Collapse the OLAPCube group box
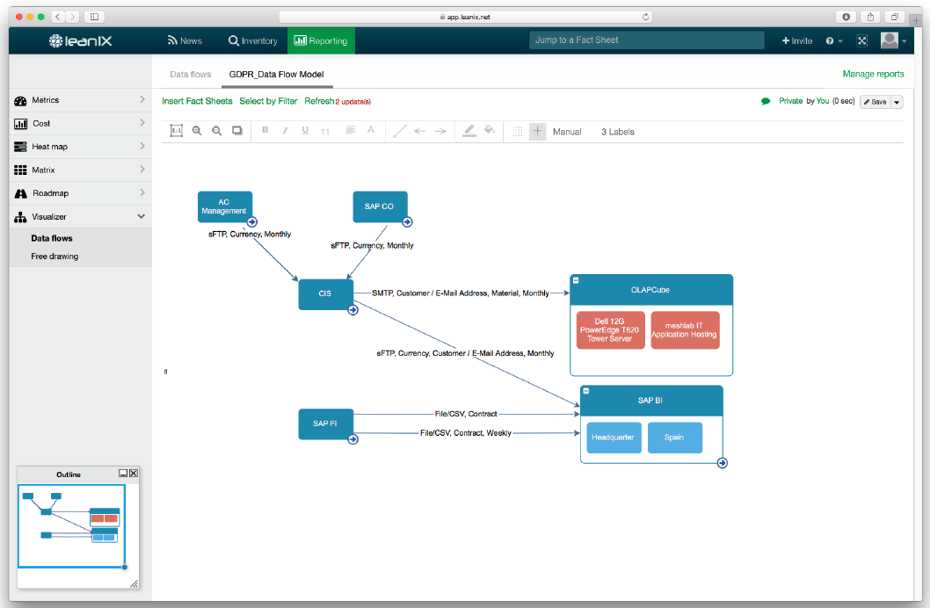The image size is (930, 608). (576, 281)
